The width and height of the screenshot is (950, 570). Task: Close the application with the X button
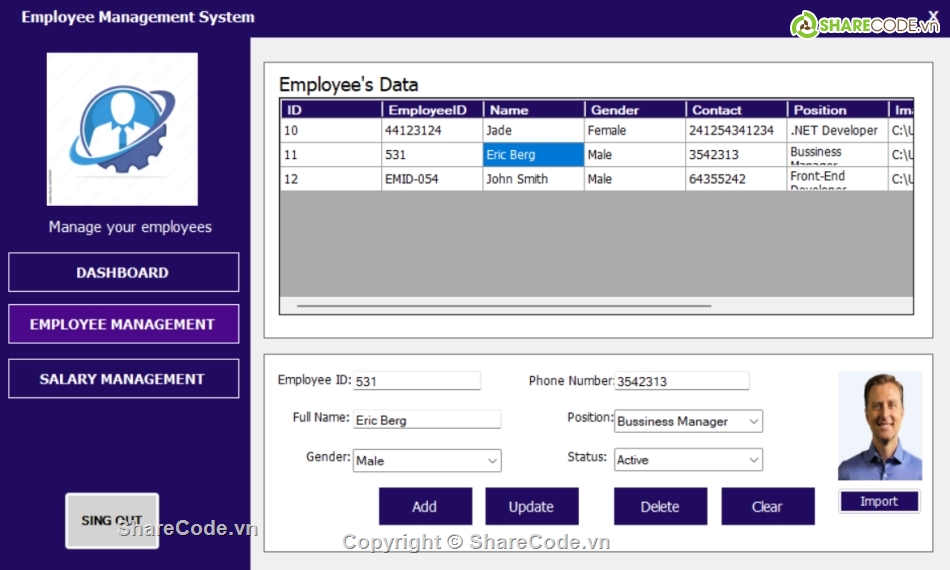click(x=933, y=16)
